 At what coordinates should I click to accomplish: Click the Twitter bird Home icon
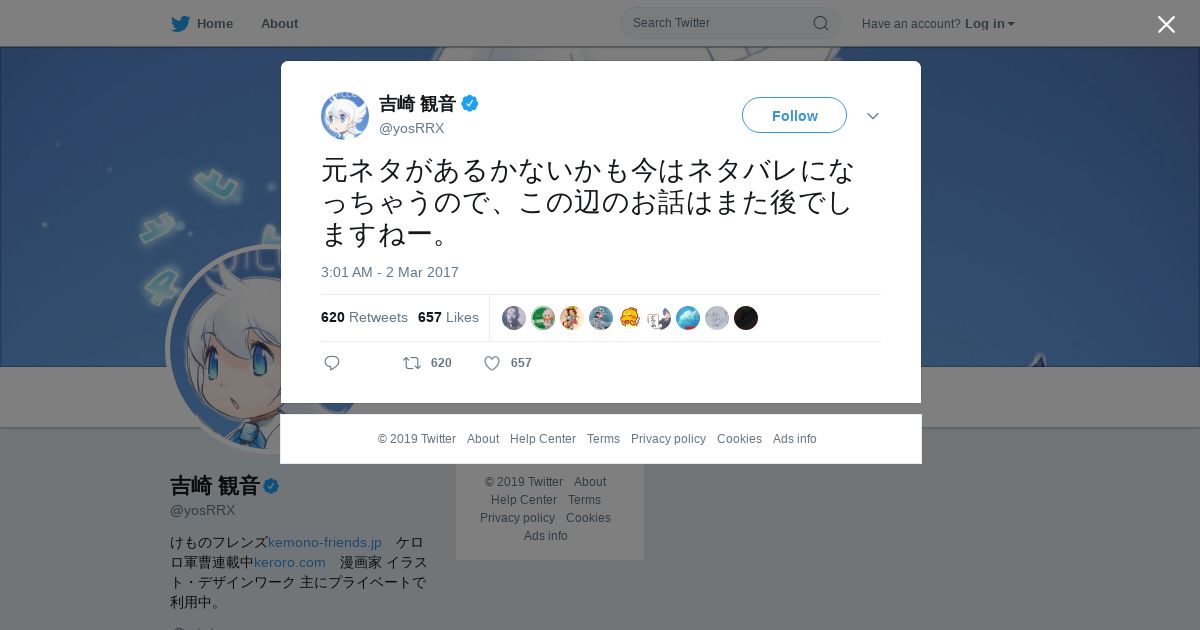tap(180, 24)
